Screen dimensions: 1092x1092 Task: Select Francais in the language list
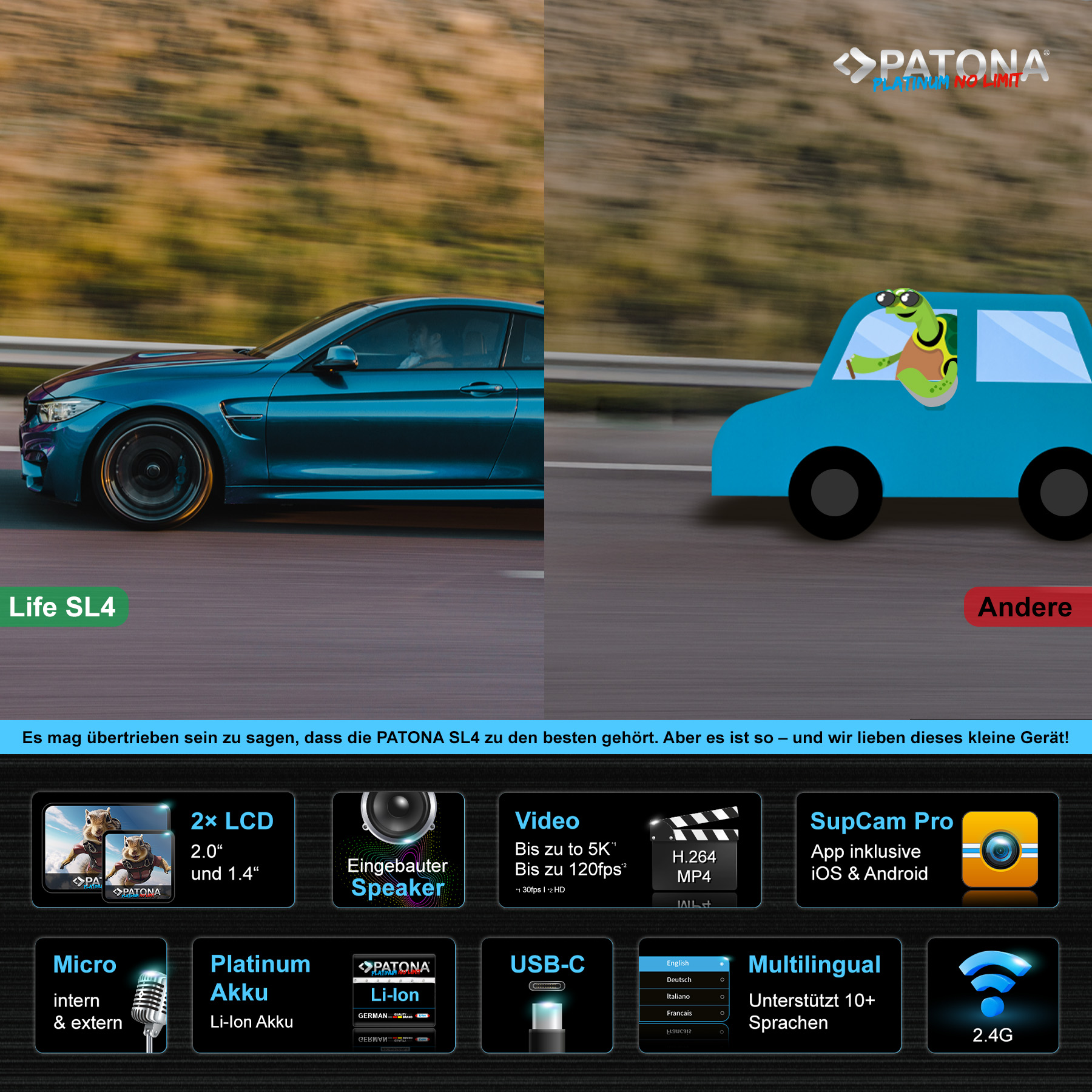684,1013
